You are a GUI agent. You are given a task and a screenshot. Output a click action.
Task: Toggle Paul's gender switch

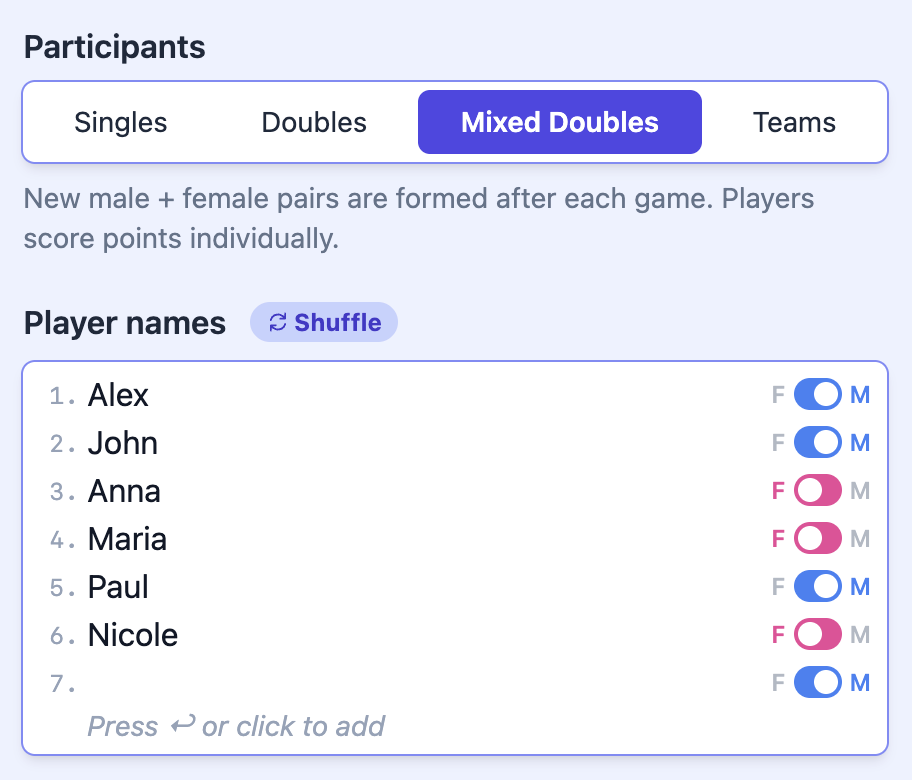coord(818,587)
